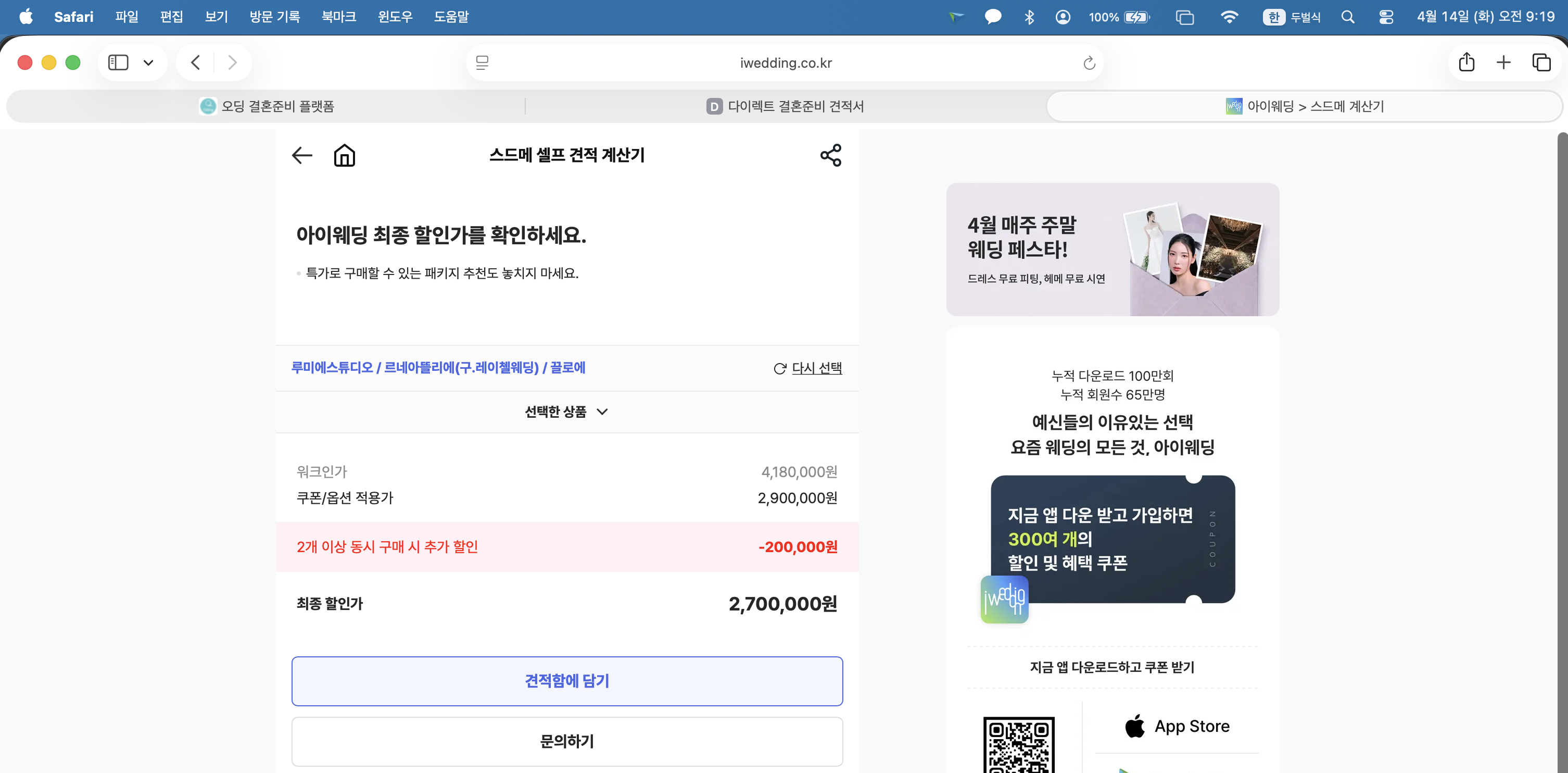Open the Bluetooth menu bar icon
Screen dimensions: 1568x773
tap(1030, 17)
